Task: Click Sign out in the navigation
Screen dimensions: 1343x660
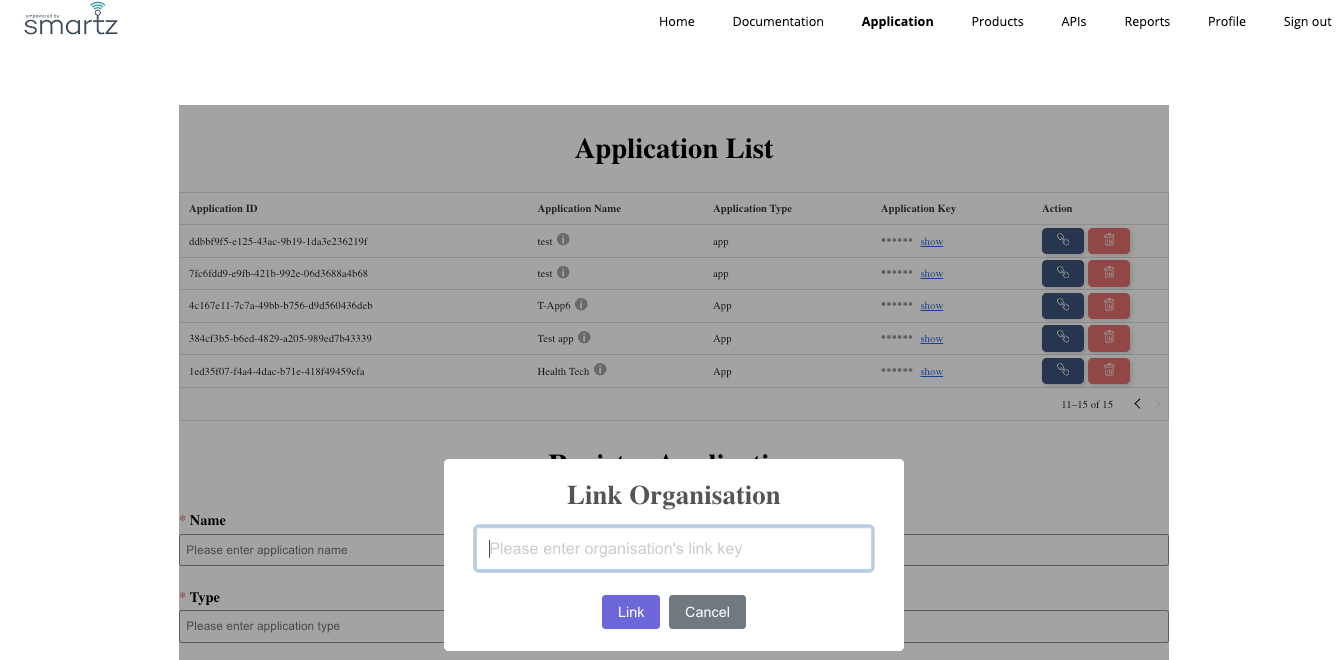Action: (1306, 22)
